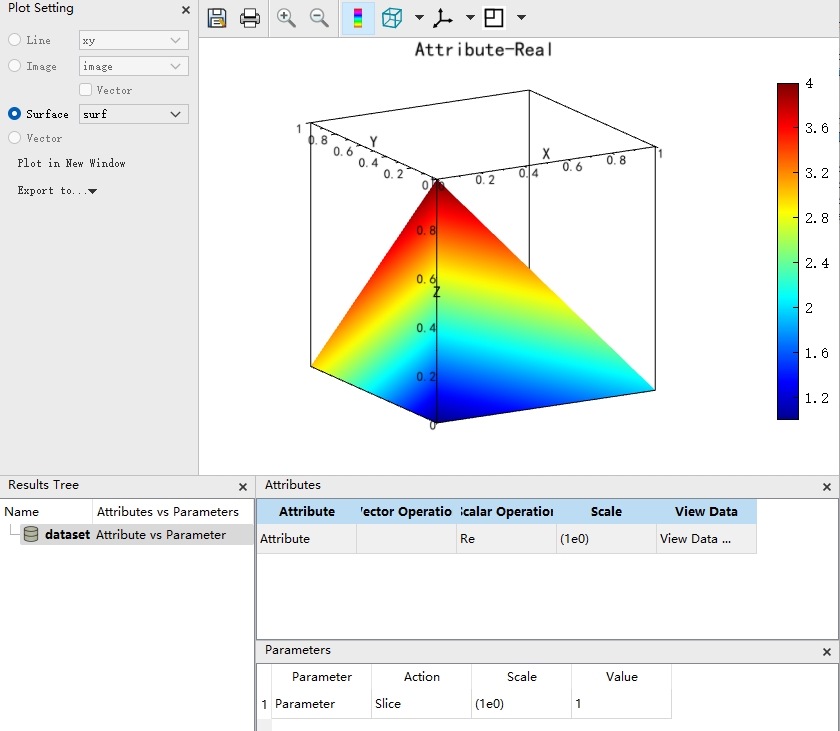The width and height of the screenshot is (840, 731).
Task: Click the 'Name' column header
Action: [47, 511]
